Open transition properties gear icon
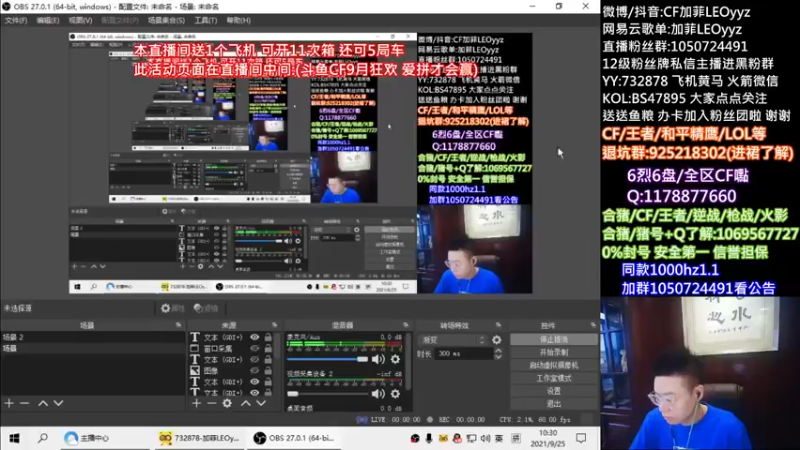Screen dimensions: 800x450 (496, 339)
